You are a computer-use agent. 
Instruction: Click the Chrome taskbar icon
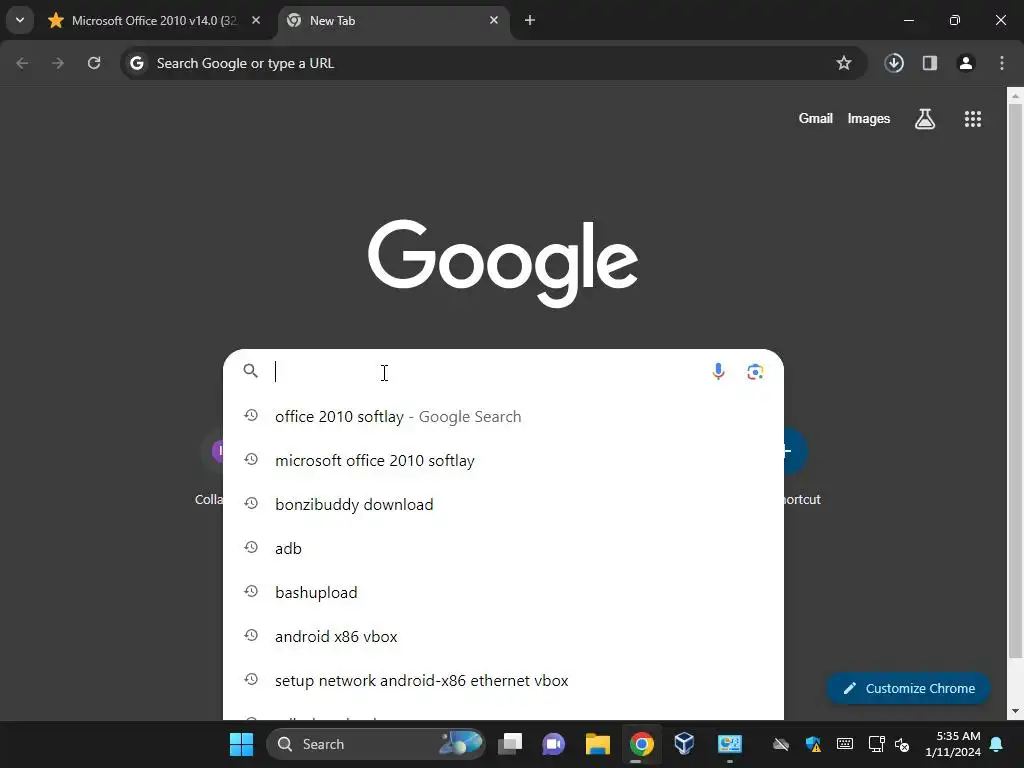(642, 744)
